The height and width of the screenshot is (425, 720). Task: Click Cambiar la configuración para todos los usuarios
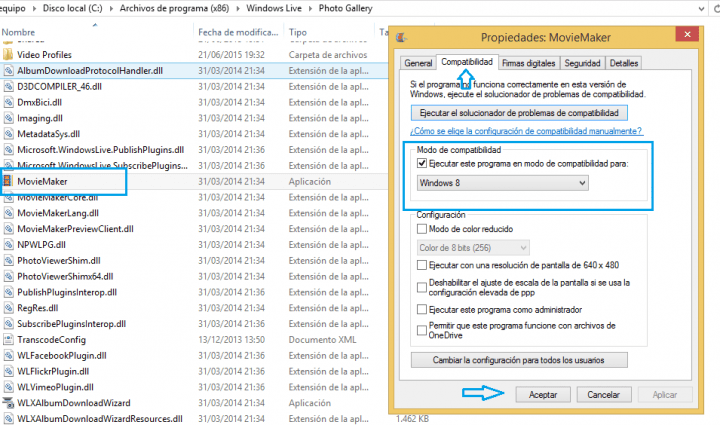519,360
